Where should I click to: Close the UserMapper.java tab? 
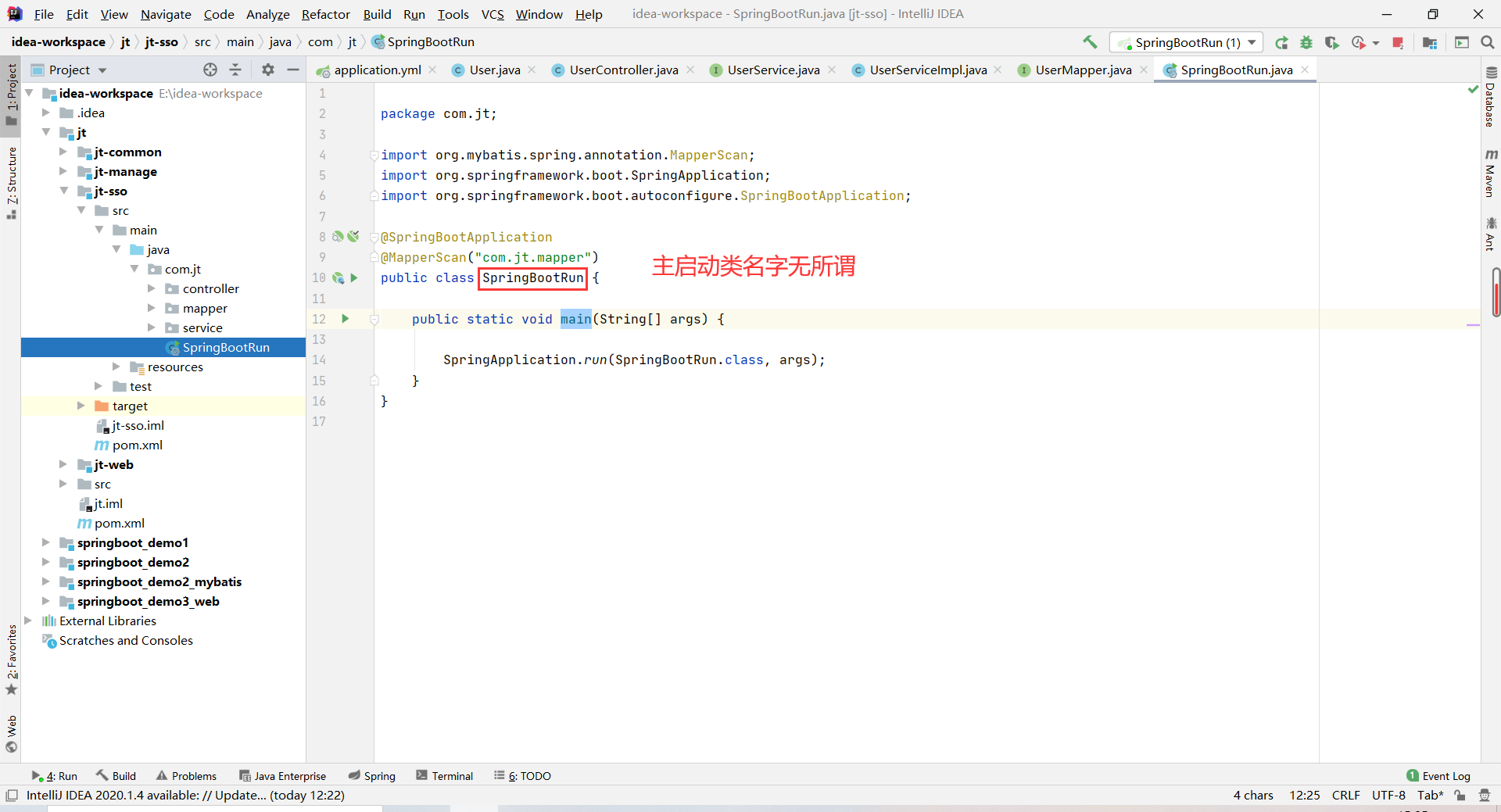point(1144,70)
